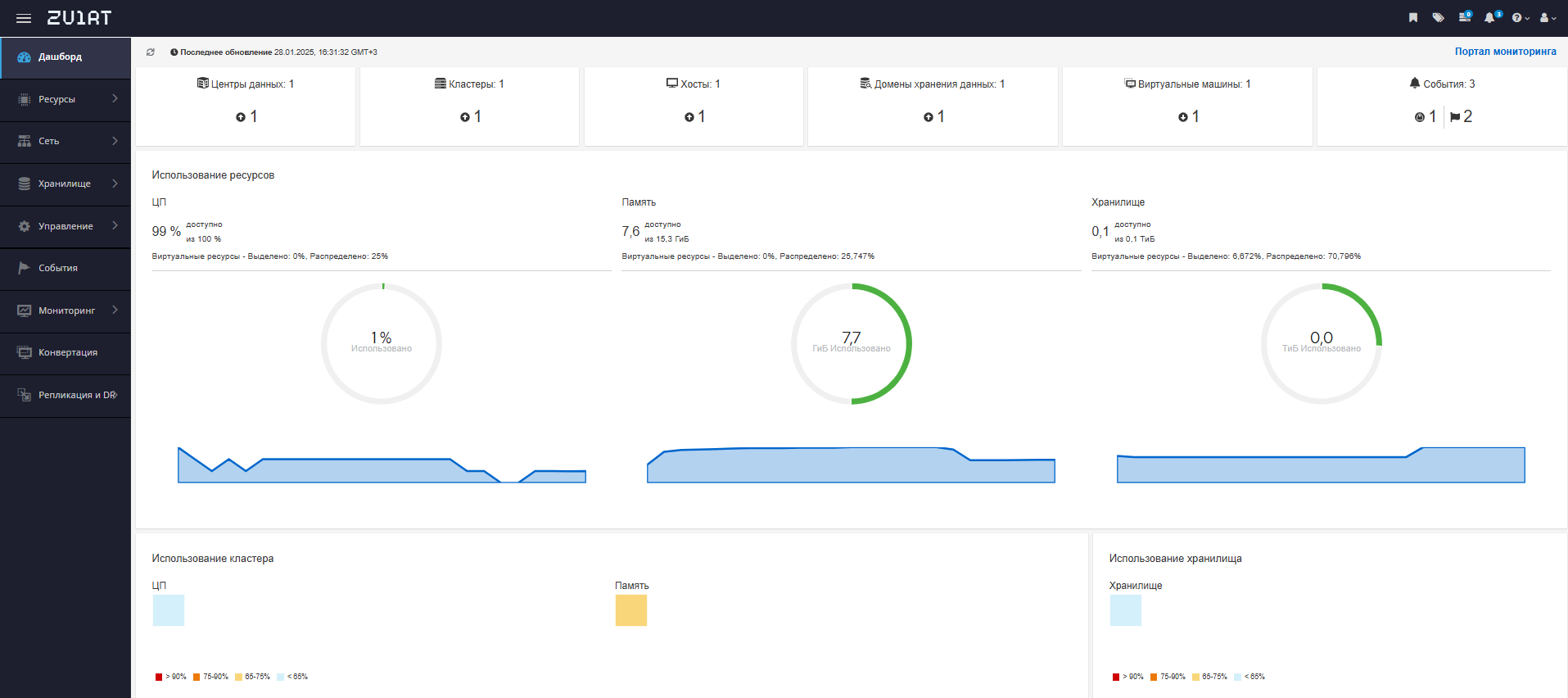Open tasks icon with 0 badge
This screenshot has width=1568, height=698.
pos(1465,16)
